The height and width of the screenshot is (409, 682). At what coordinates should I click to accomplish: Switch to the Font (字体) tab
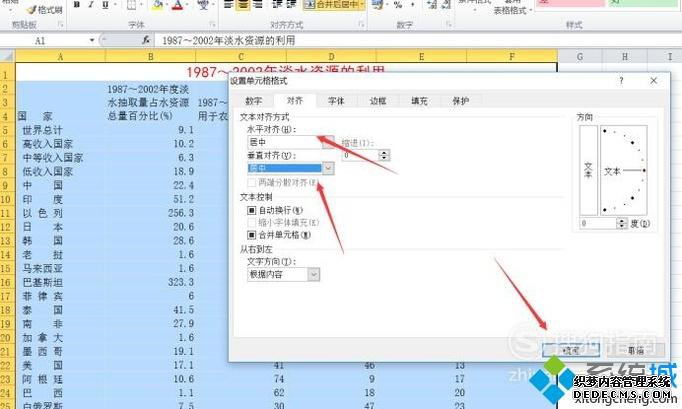336,101
